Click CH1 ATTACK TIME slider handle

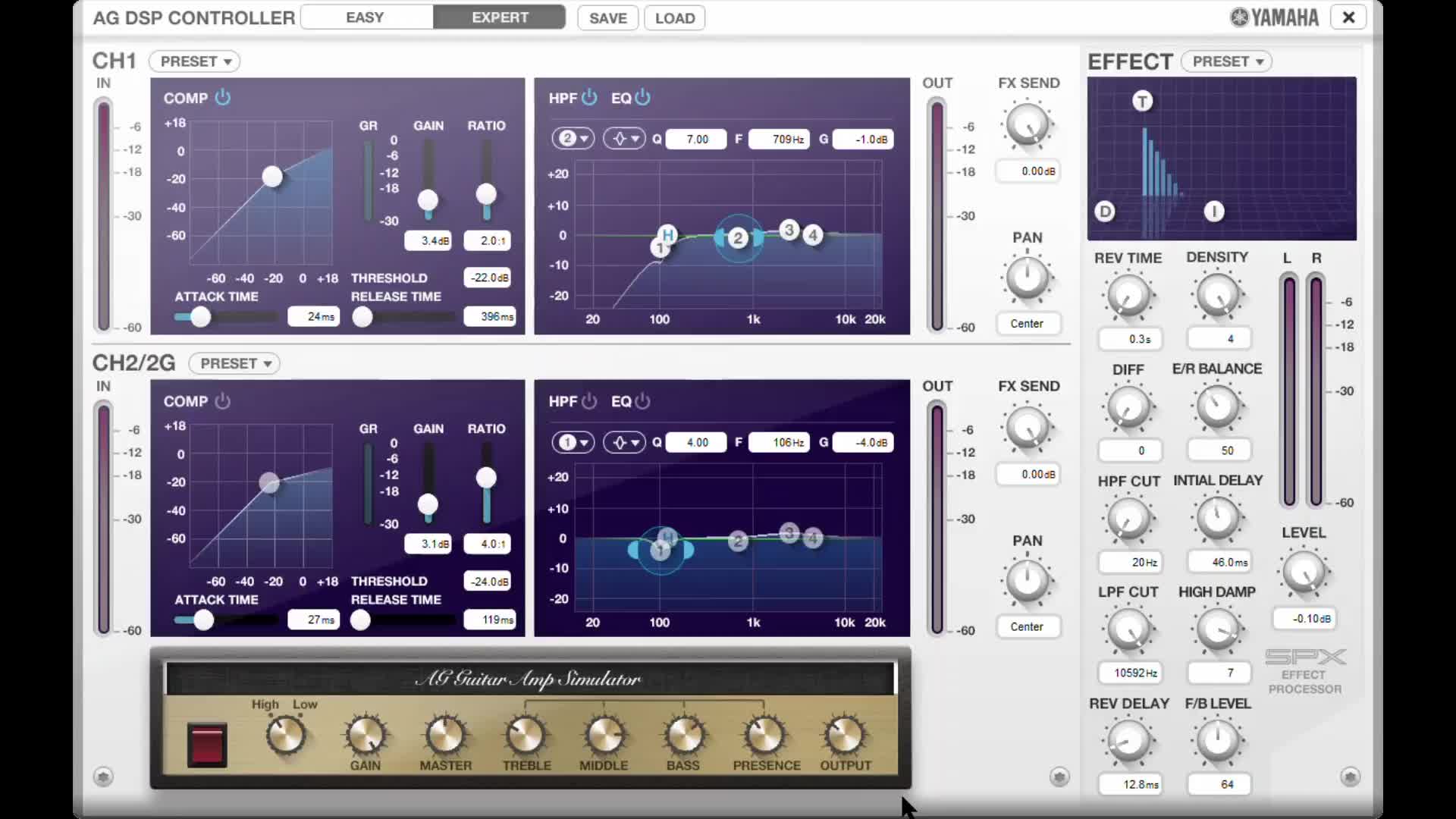[200, 317]
